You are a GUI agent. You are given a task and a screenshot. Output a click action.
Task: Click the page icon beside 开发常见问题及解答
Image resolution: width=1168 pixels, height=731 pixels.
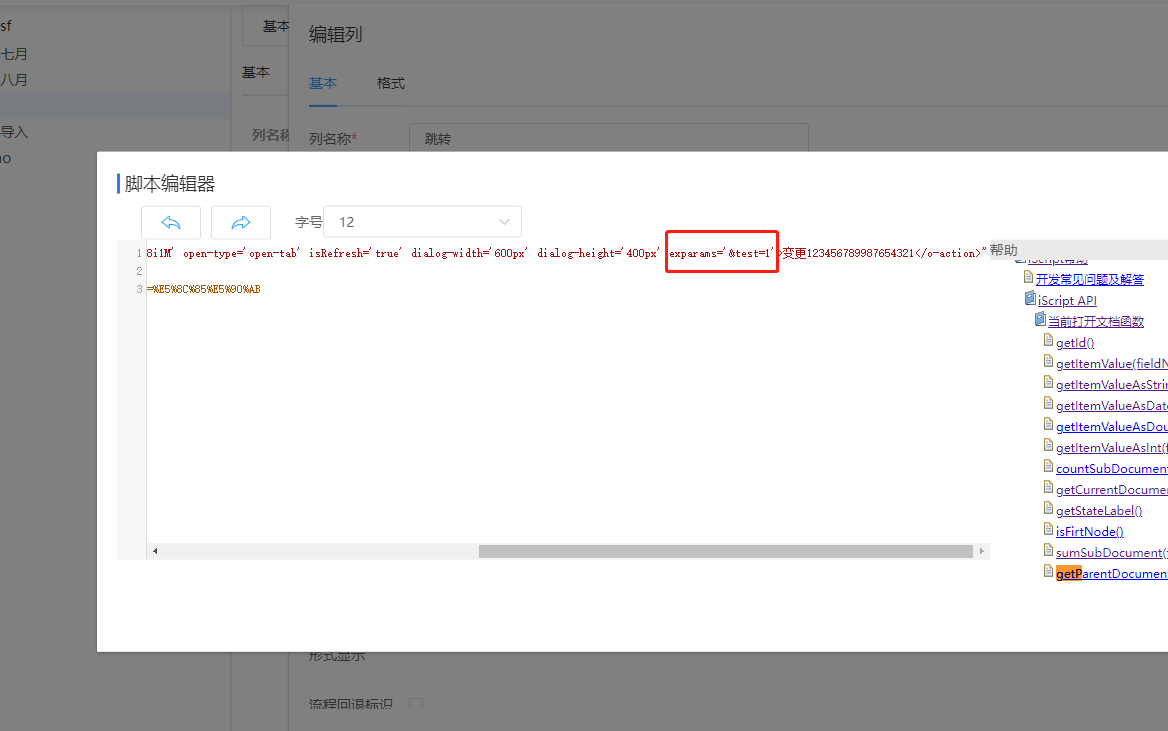(x=1028, y=277)
